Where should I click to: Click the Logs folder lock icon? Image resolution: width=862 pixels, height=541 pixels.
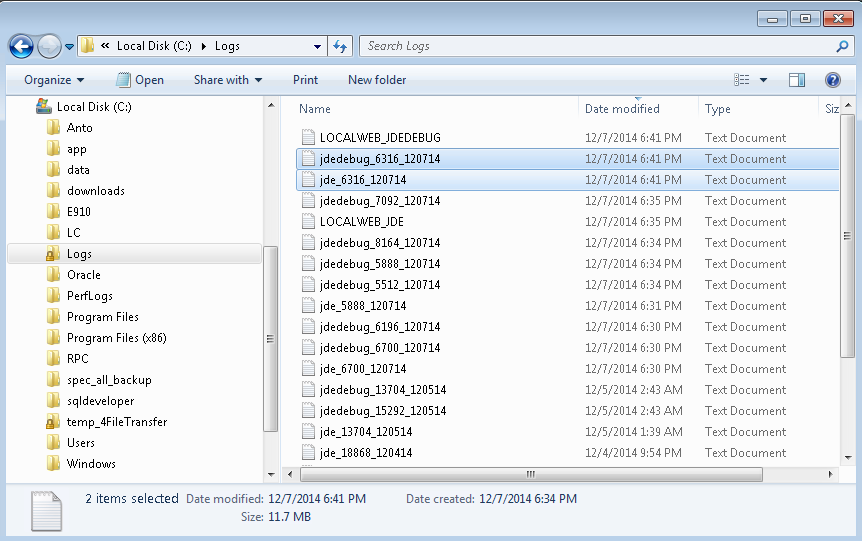click(52, 253)
